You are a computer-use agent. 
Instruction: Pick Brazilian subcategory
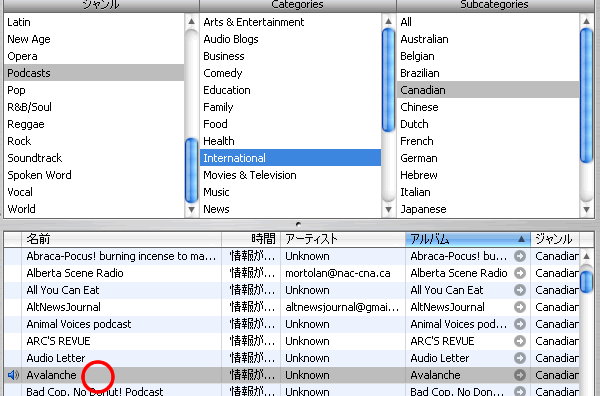(488, 73)
